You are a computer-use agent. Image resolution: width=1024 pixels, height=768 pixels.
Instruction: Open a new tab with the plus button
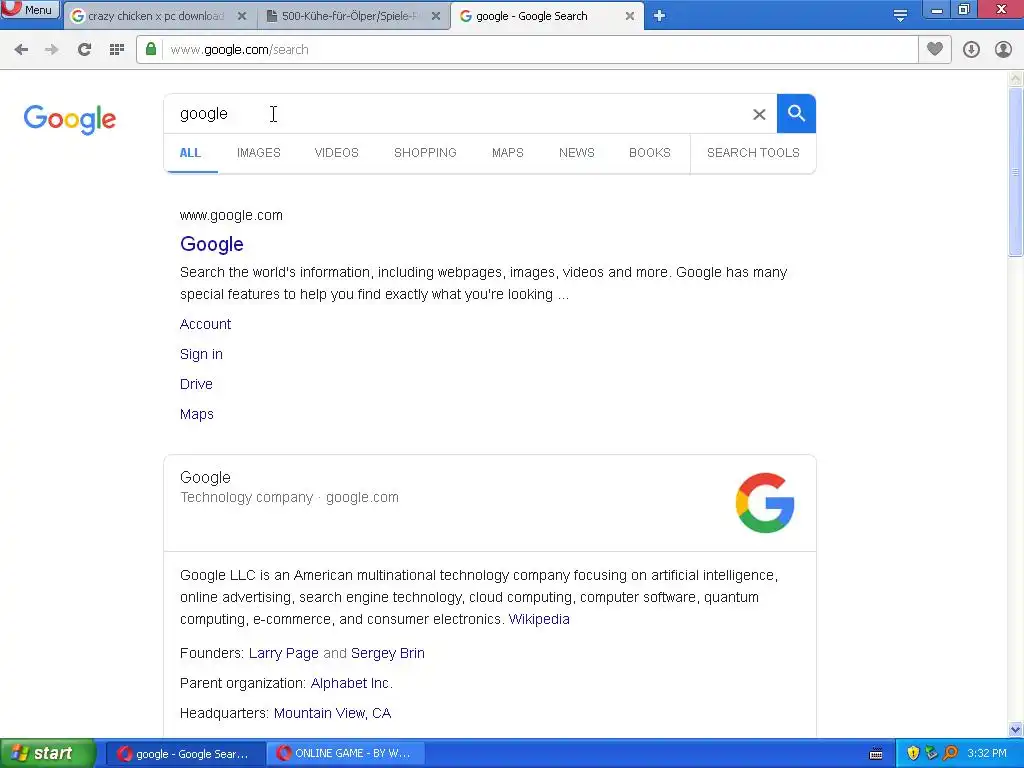tap(660, 16)
